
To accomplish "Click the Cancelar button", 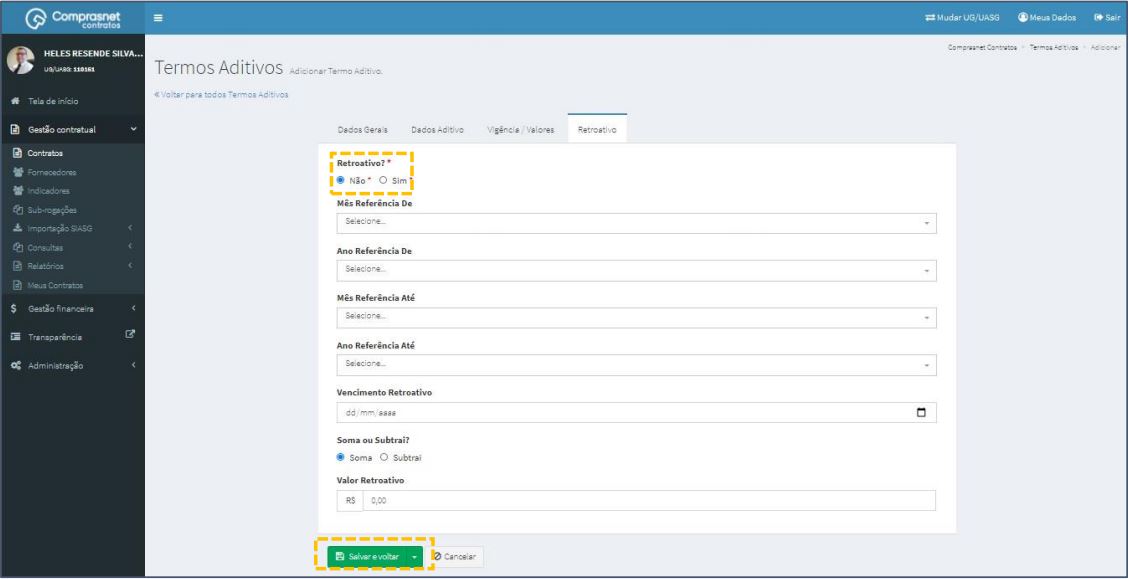I will tap(456, 557).
